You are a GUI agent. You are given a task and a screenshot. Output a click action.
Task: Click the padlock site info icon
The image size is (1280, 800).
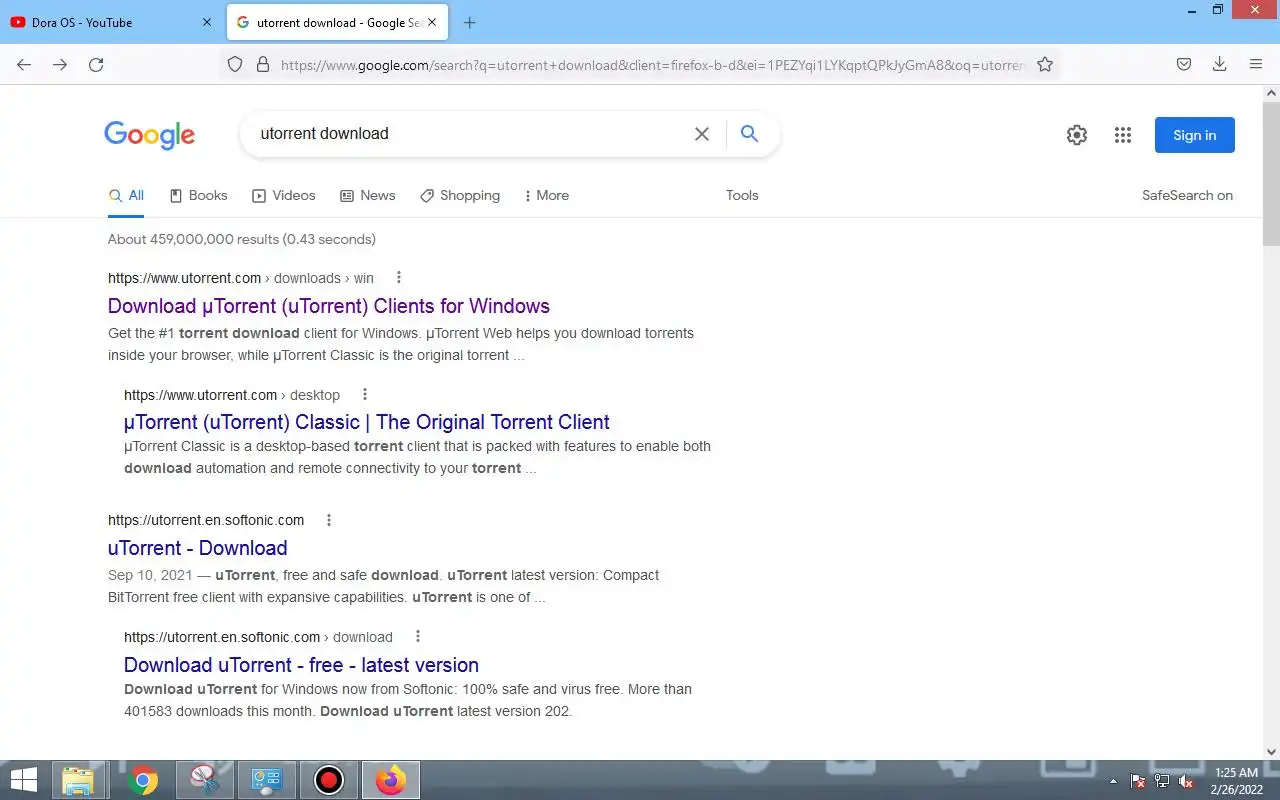(x=263, y=64)
